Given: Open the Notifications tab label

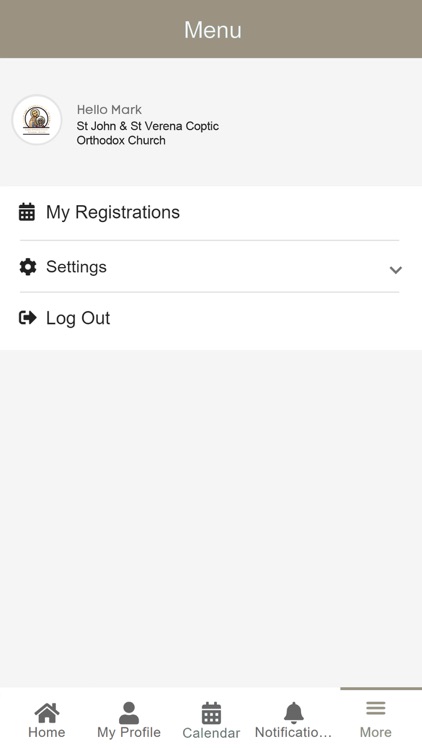Looking at the screenshot, I should tap(293, 732).
